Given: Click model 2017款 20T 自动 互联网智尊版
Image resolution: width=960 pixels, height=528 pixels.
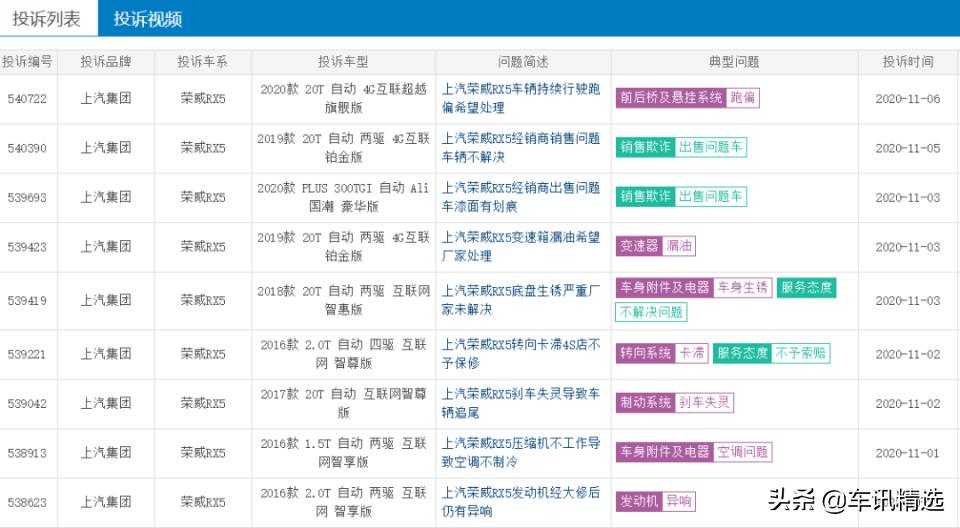Looking at the screenshot, I should pyautogui.click(x=343, y=403).
